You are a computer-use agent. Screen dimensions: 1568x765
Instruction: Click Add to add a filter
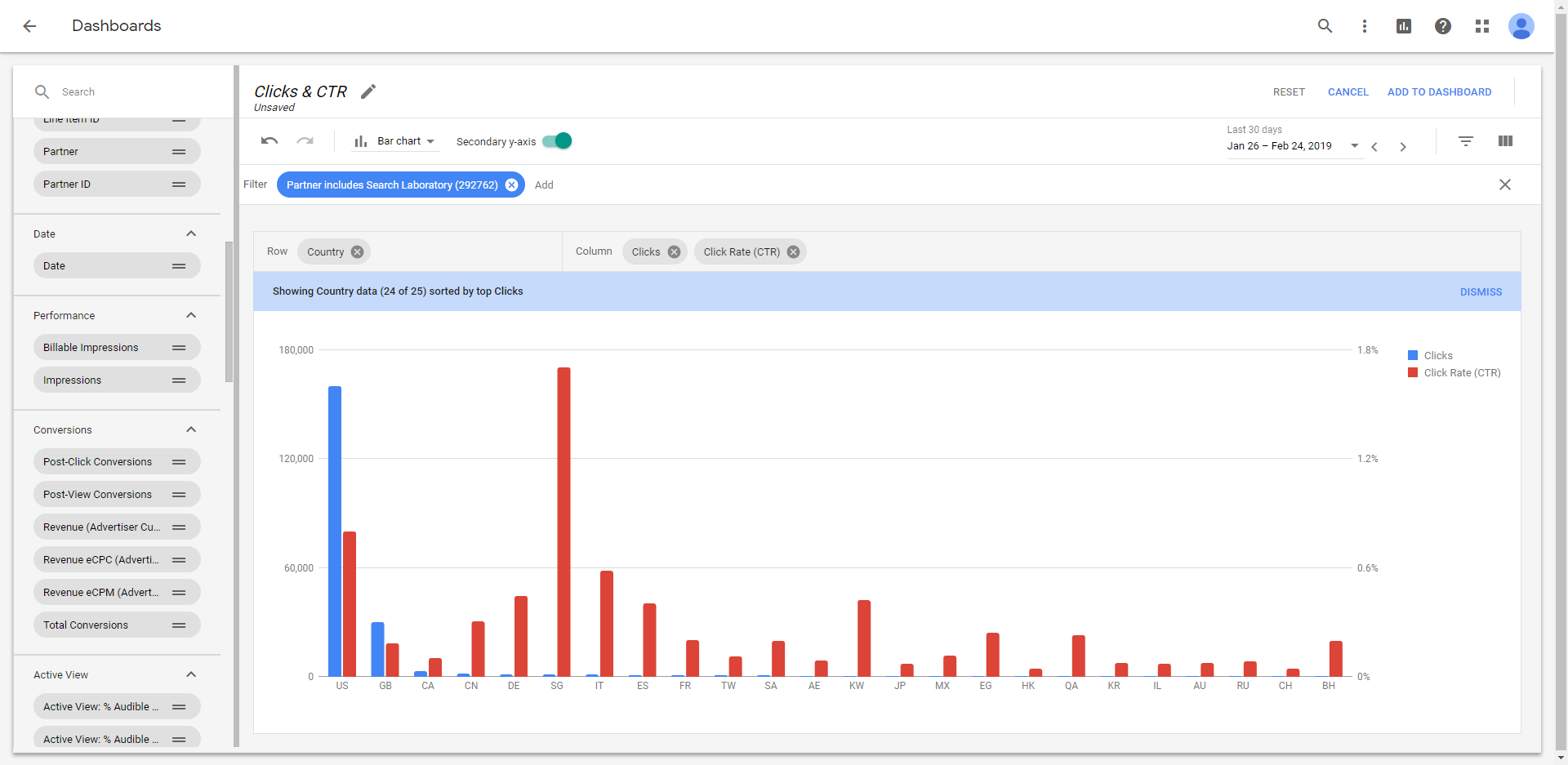click(544, 185)
